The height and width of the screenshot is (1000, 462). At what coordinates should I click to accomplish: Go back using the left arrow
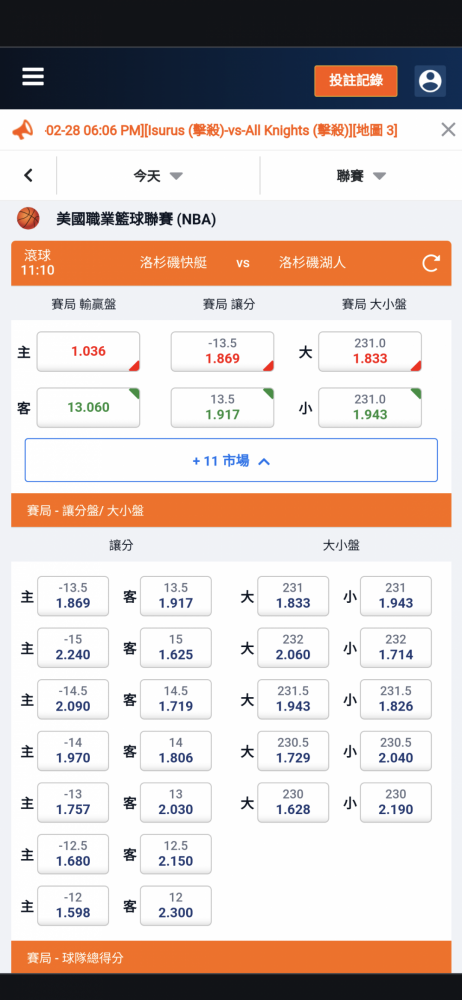(28, 175)
